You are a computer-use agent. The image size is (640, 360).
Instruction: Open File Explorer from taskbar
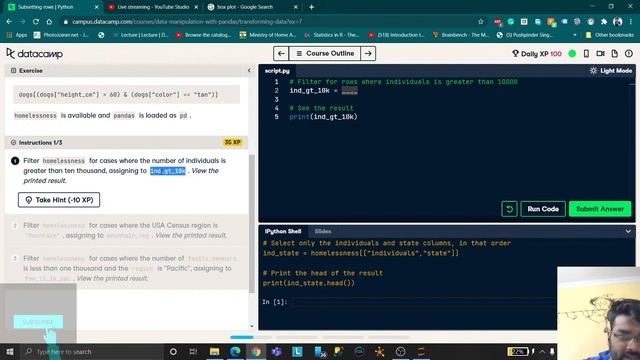click(214, 351)
